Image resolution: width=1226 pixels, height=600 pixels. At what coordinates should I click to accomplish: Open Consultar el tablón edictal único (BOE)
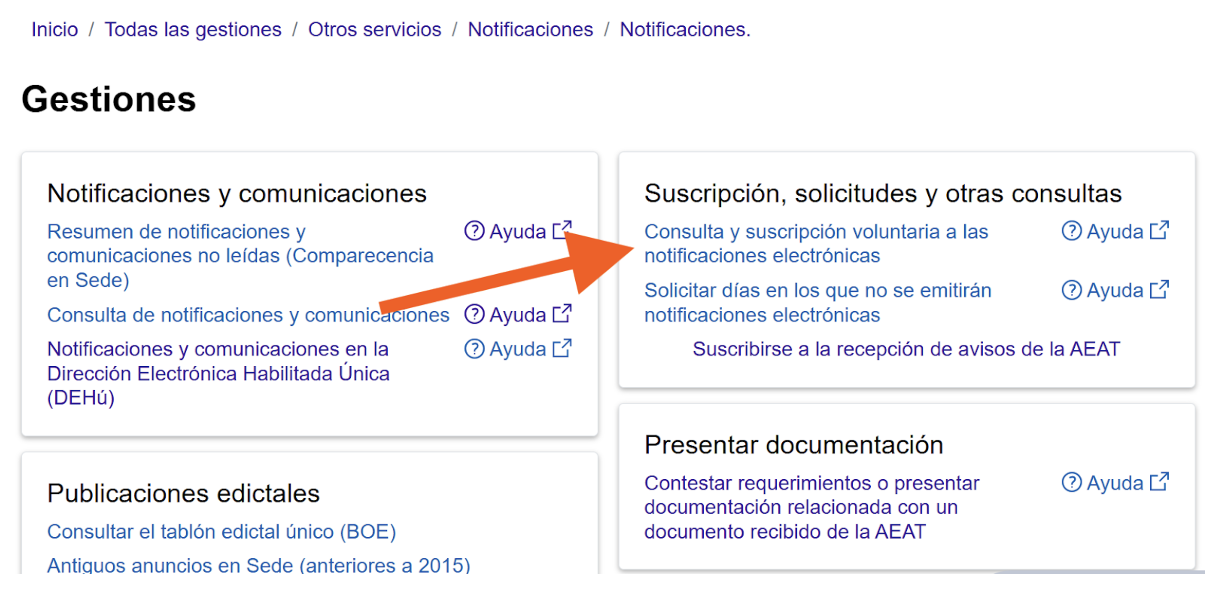tap(222, 532)
